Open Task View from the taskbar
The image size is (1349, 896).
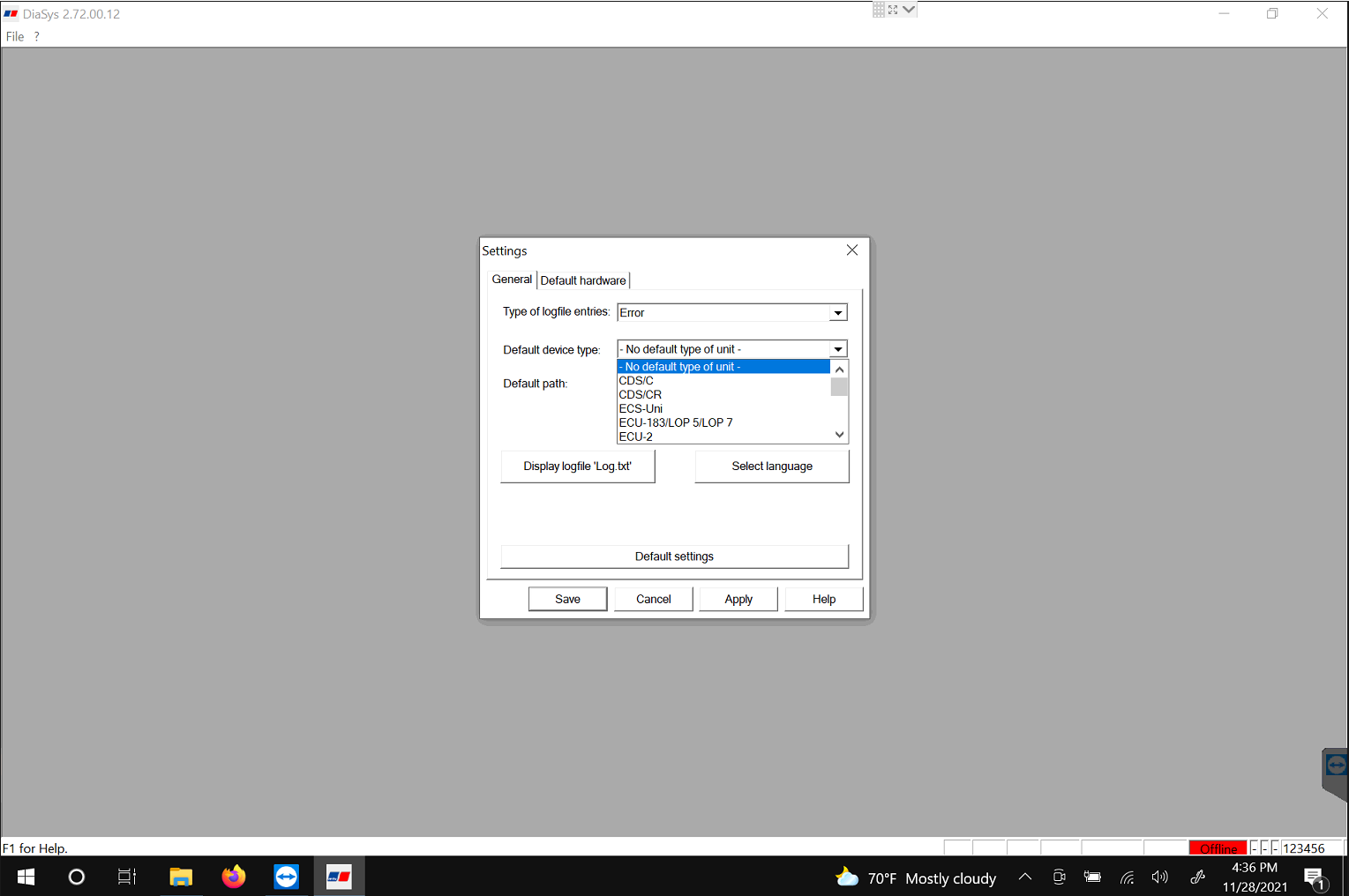pos(127,876)
